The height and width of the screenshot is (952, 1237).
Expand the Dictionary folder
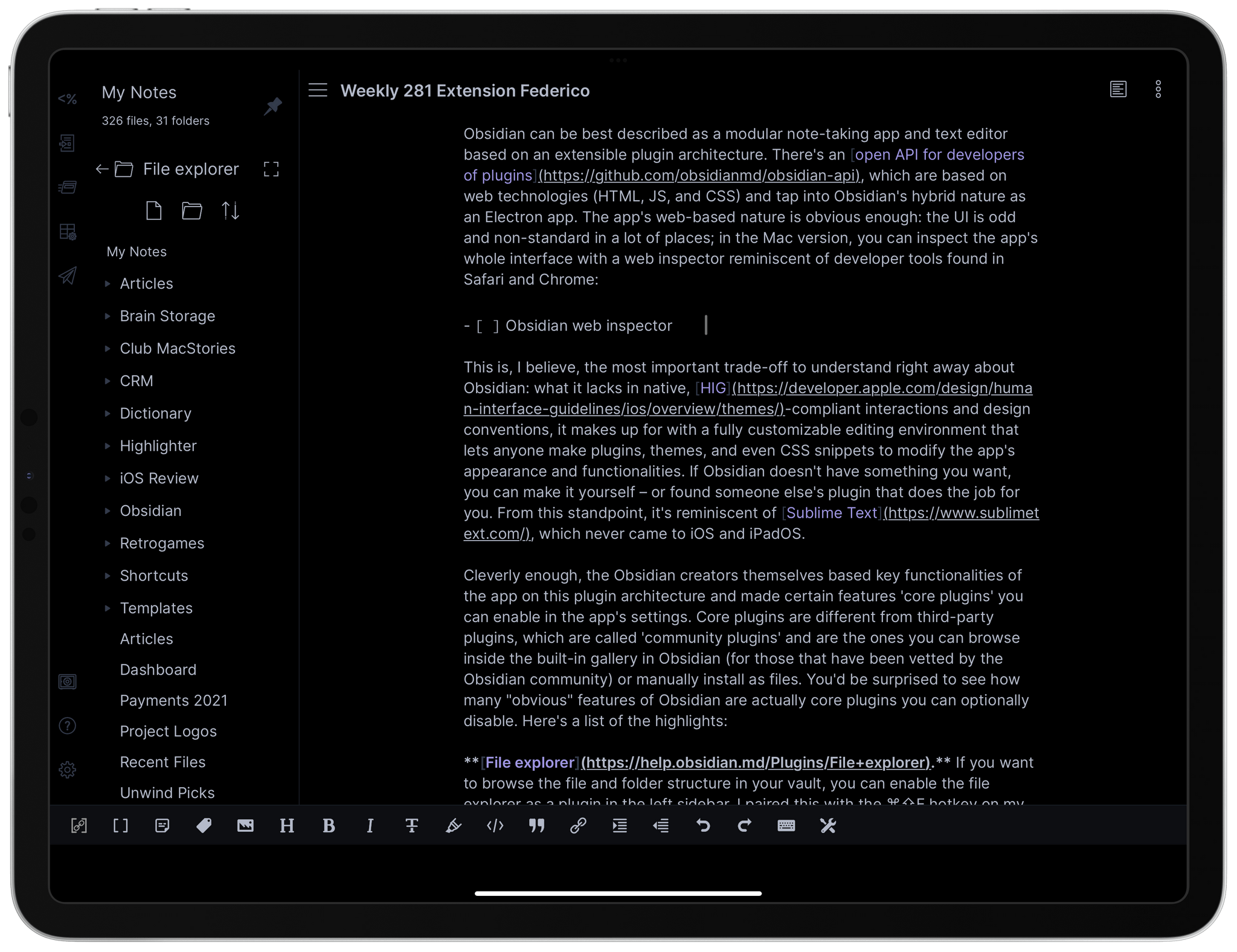pos(108,413)
